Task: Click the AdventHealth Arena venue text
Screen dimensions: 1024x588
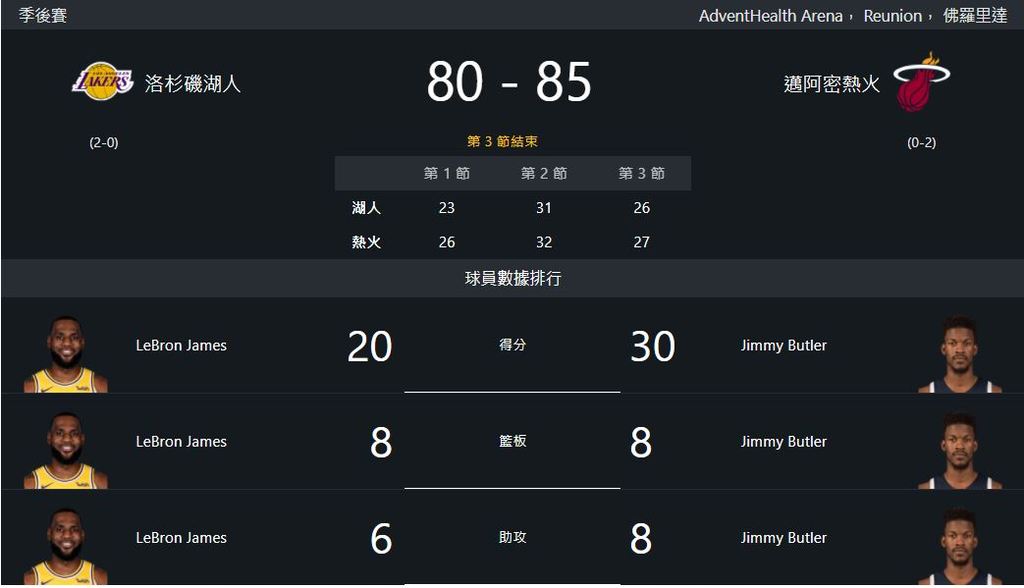Action: [771, 16]
